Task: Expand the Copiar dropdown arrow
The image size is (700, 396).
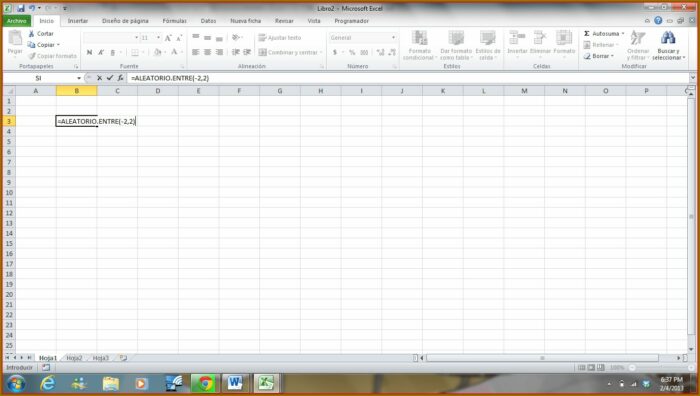Action: point(58,45)
